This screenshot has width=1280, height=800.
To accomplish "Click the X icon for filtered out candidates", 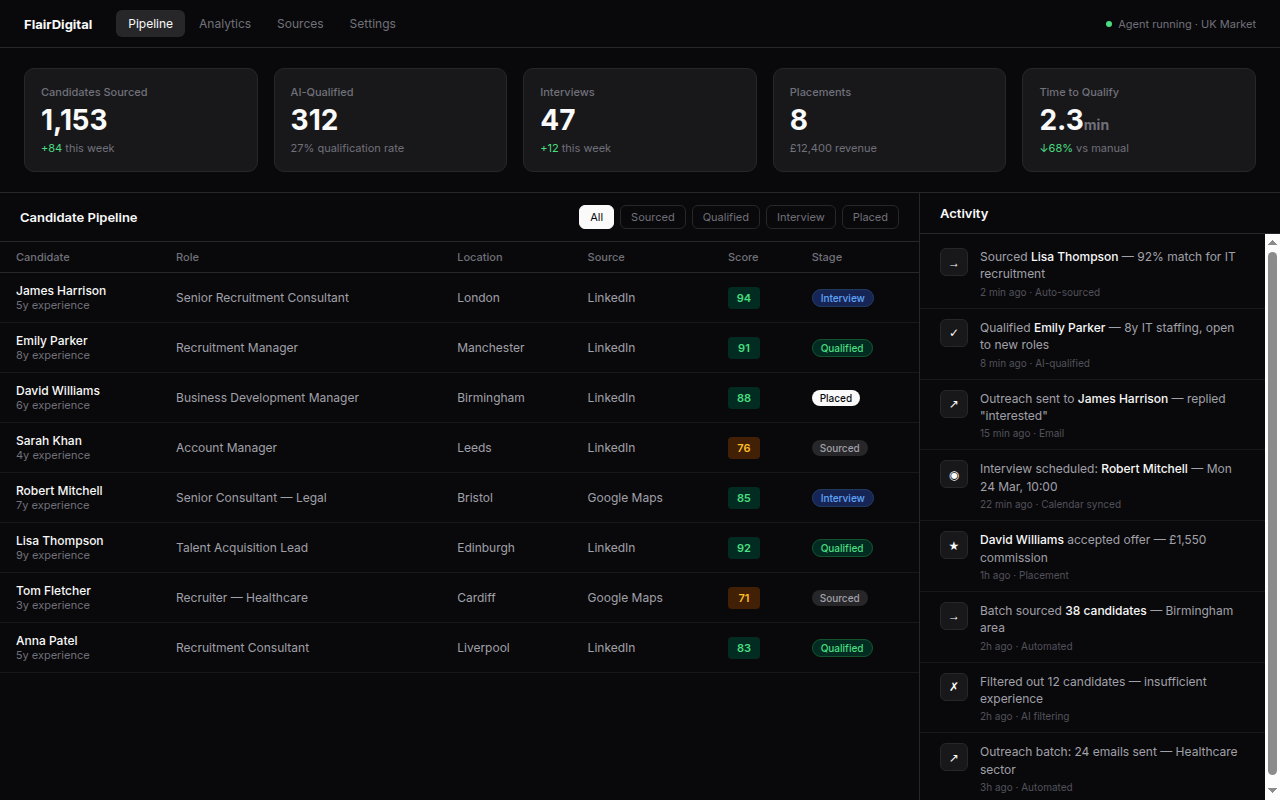I will (953, 687).
